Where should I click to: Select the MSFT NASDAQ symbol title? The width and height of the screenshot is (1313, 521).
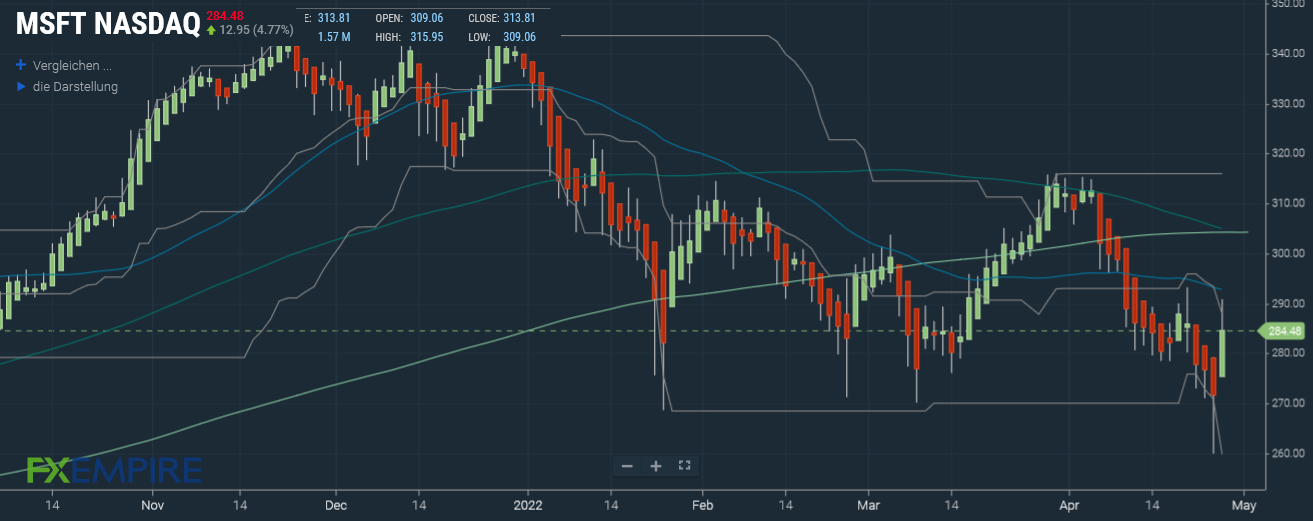[107, 25]
